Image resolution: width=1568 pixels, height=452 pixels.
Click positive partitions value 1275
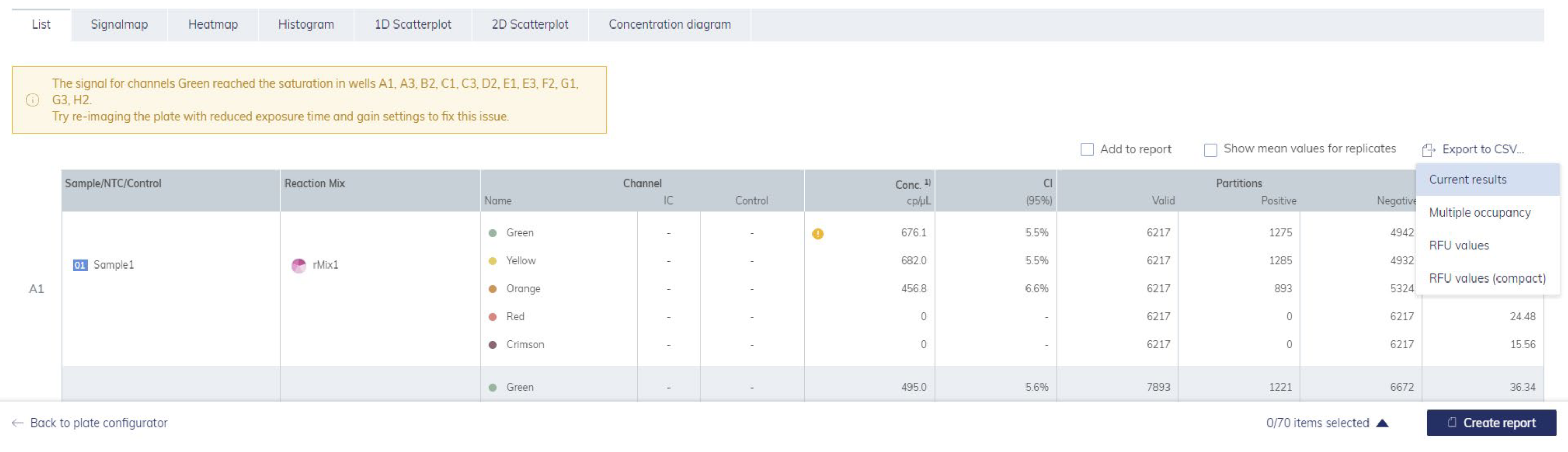pyautogui.click(x=1281, y=233)
